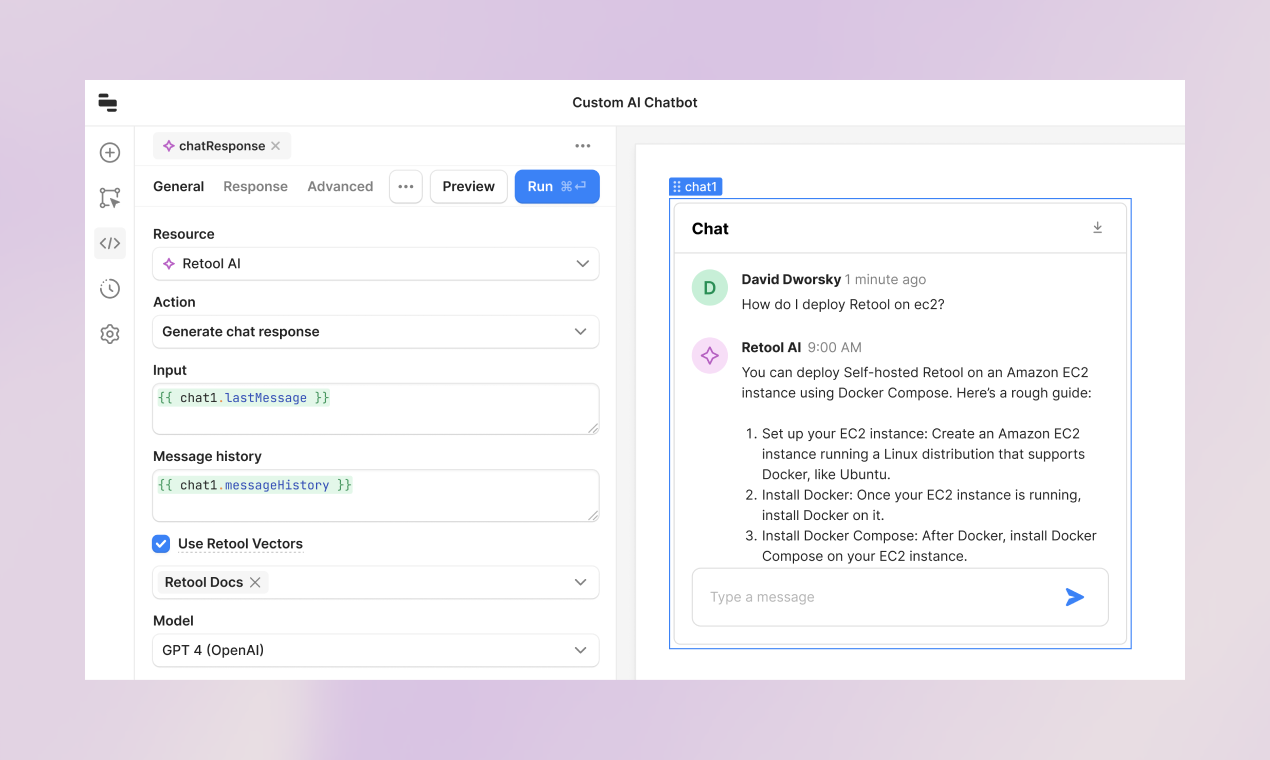Remove the Retool Docs vector tag

(x=255, y=582)
